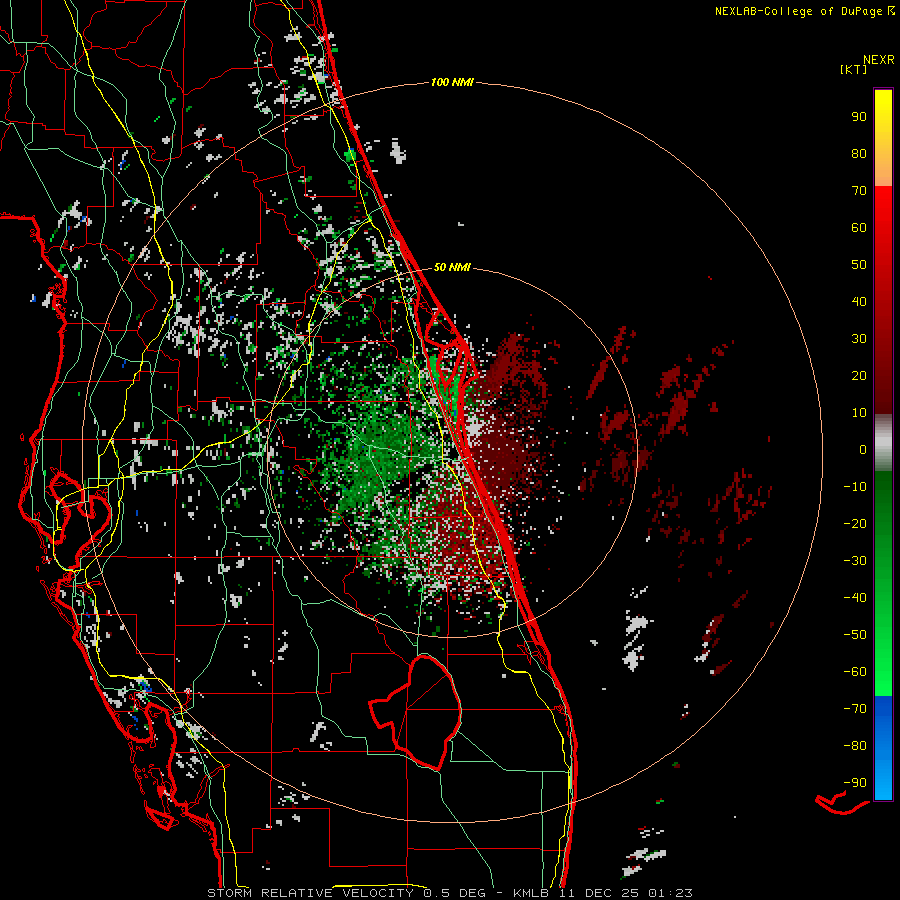This screenshot has width=900, height=900.
Task: Click the 20 value on the velocity scale
Action: tap(859, 375)
